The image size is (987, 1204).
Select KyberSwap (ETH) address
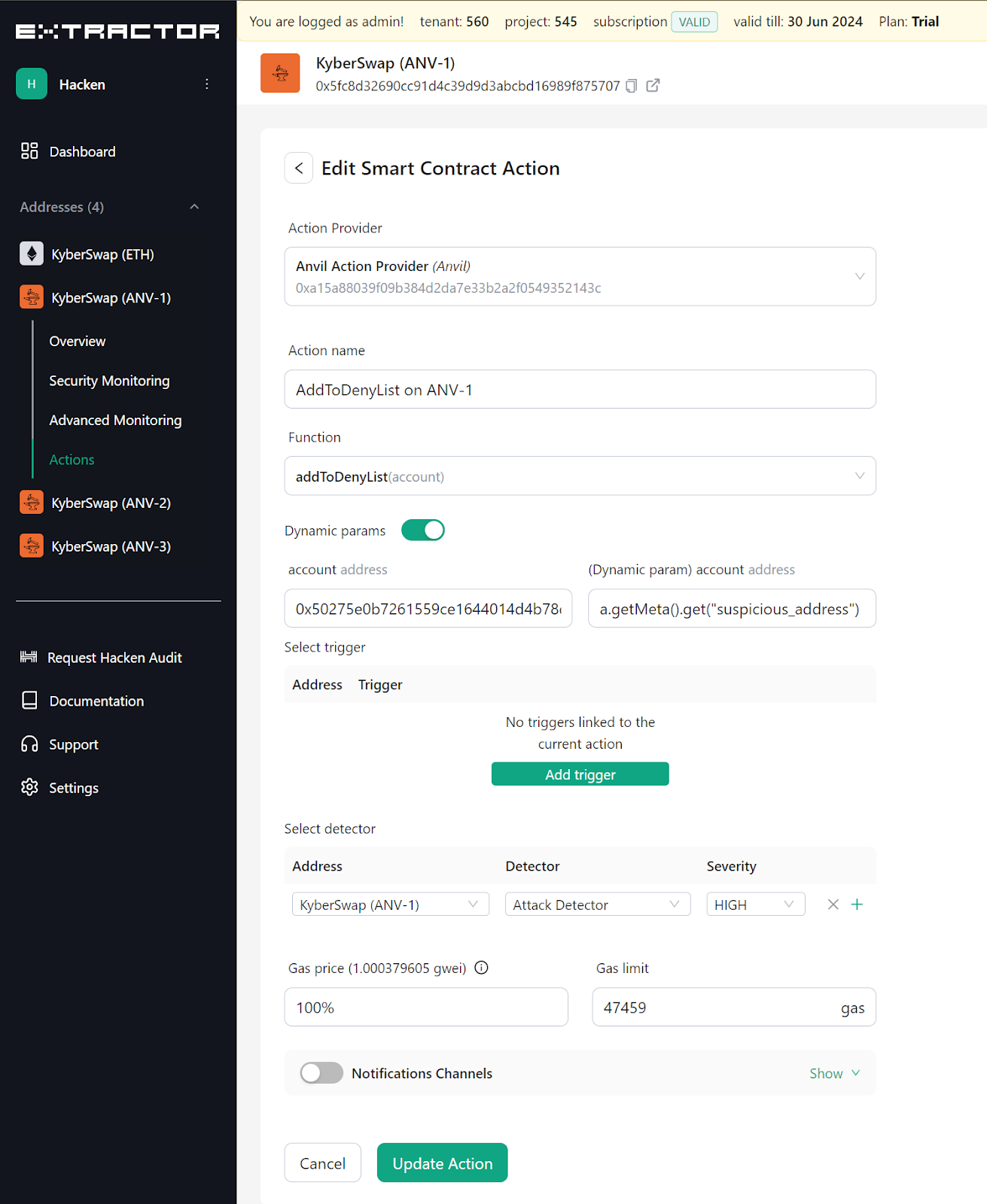pos(102,254)
